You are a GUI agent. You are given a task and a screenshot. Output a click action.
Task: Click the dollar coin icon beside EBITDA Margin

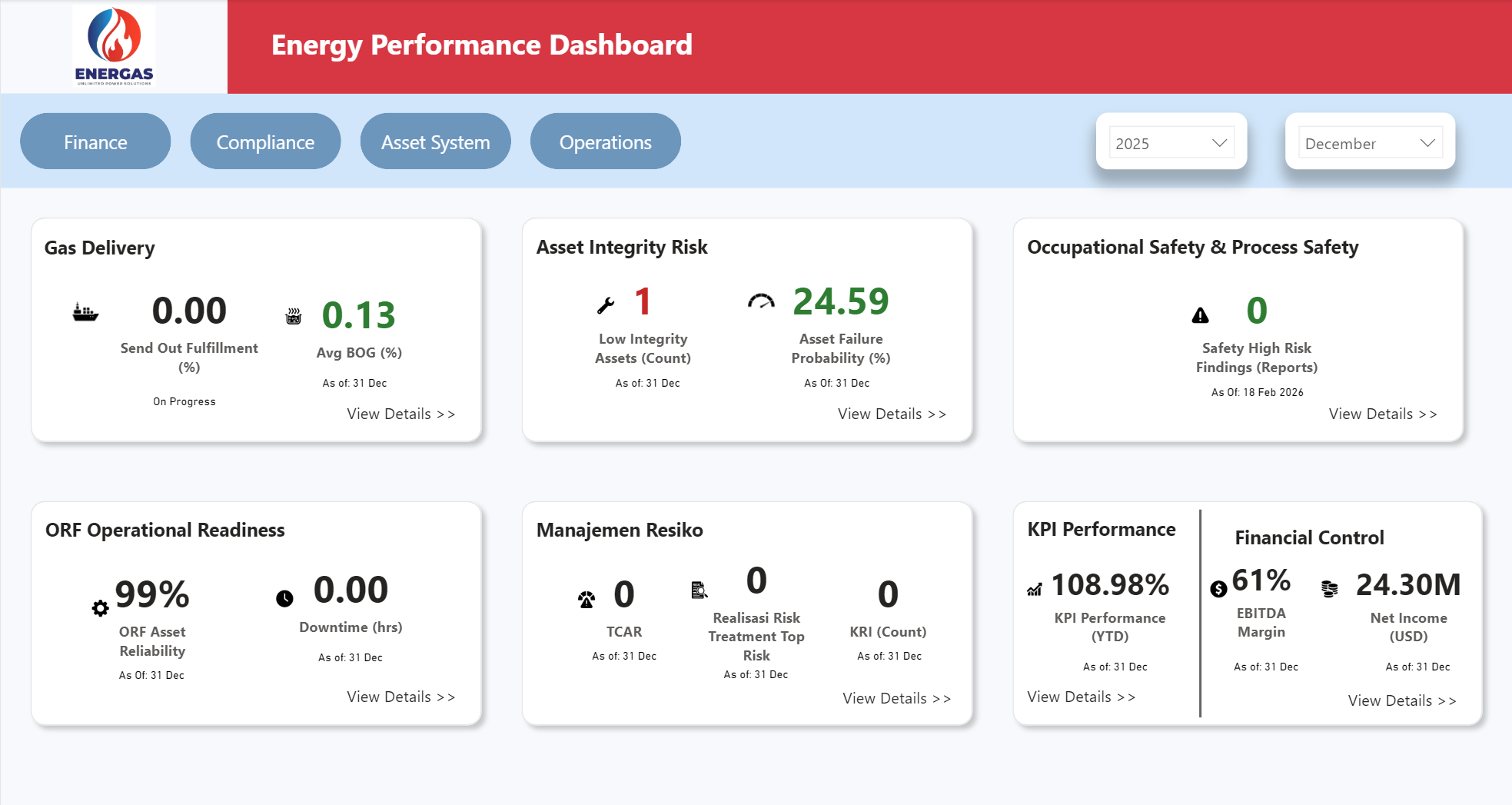[1218, 589]
